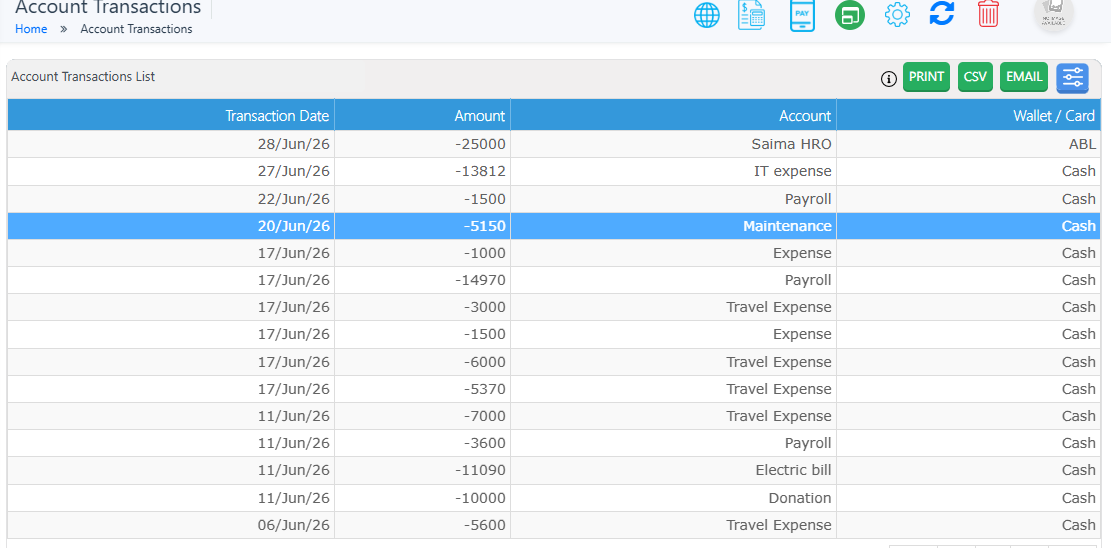Screen dimensions: 1111x548
Task: Refresh using the blue circular arrows icon
Action: pyautogui.click(x=942, y=13)
